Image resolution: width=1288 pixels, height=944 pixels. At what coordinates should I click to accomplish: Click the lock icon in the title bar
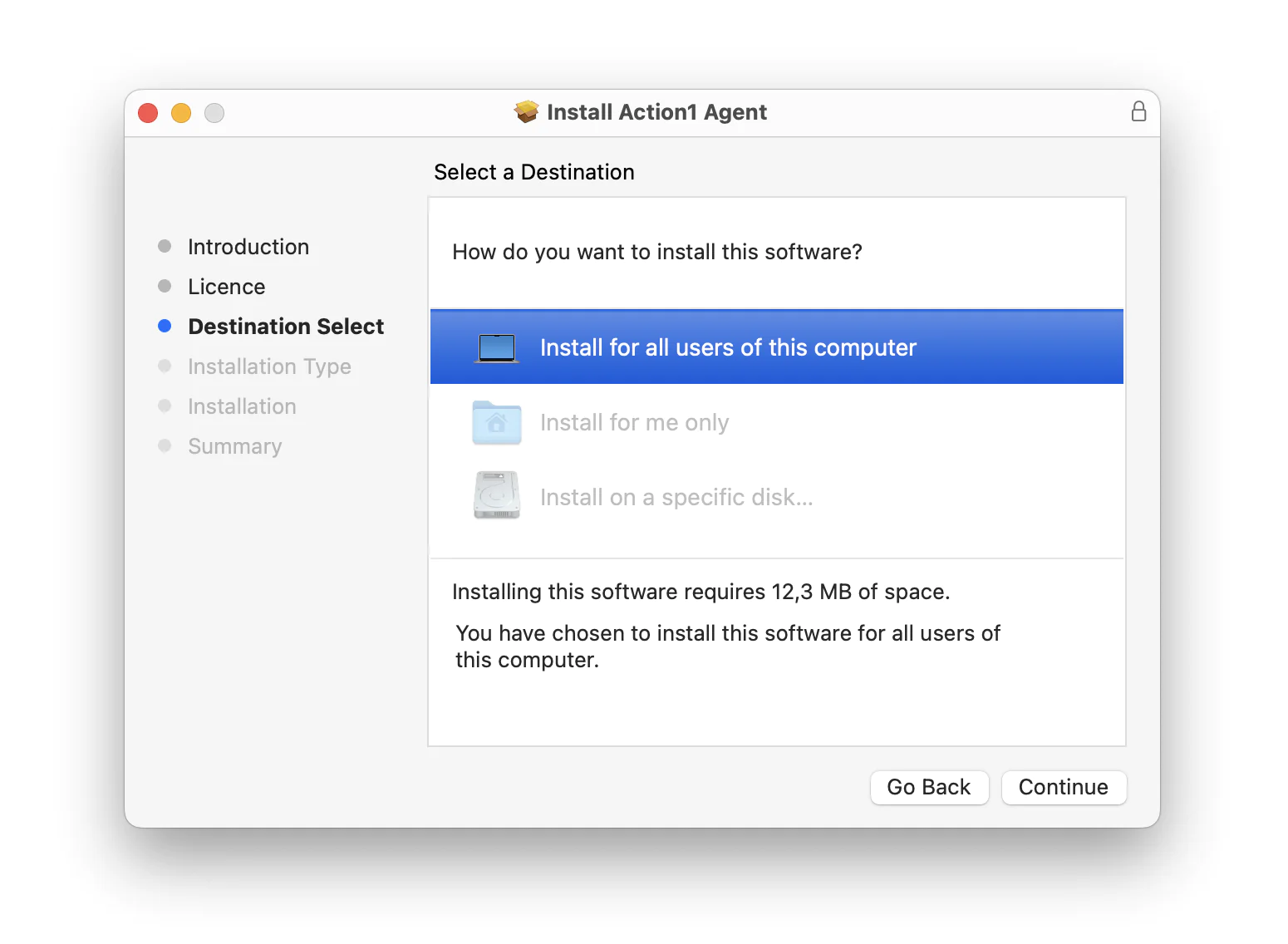pos(1139,111)
